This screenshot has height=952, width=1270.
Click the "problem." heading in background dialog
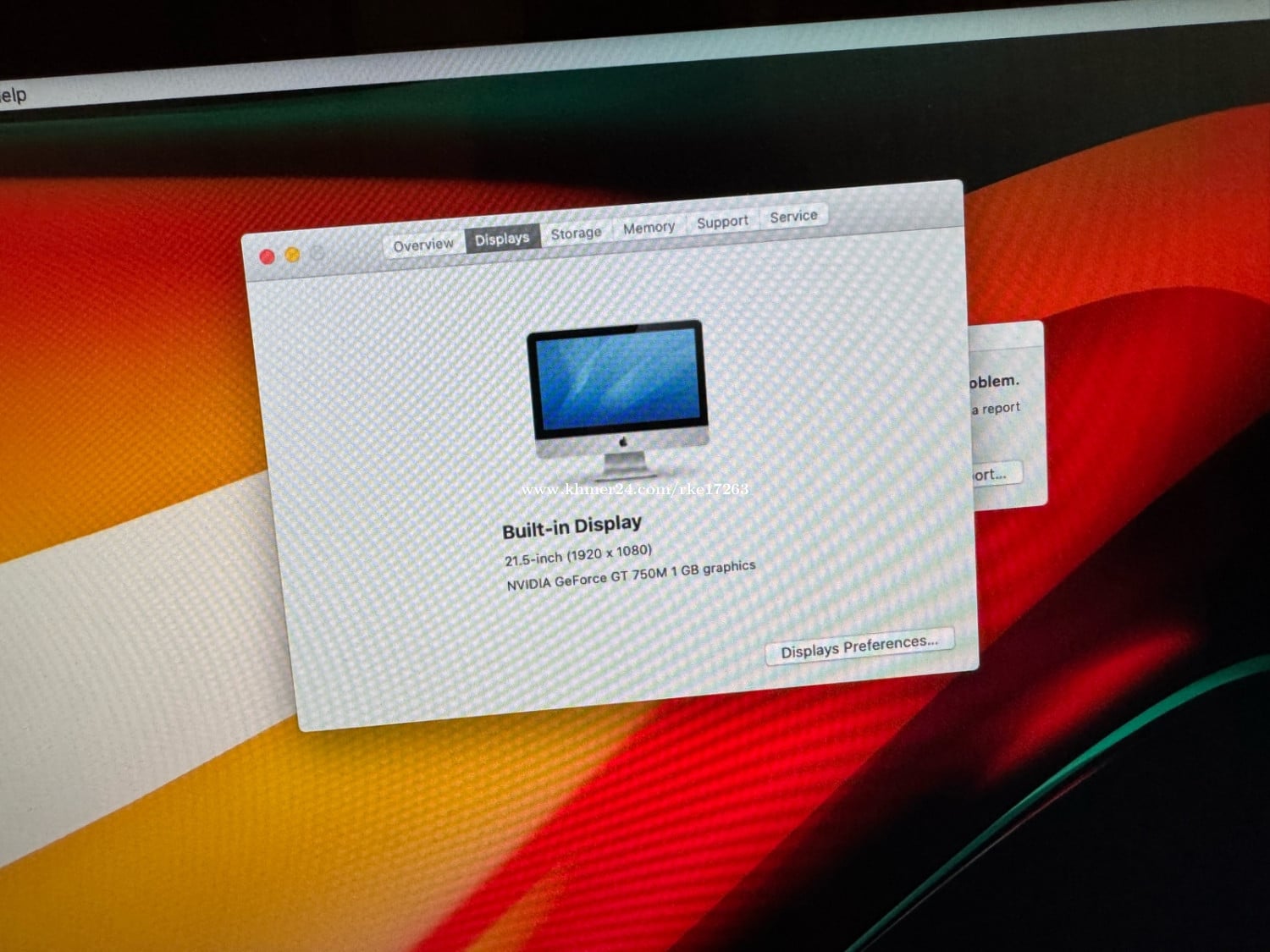pos(994,382)
